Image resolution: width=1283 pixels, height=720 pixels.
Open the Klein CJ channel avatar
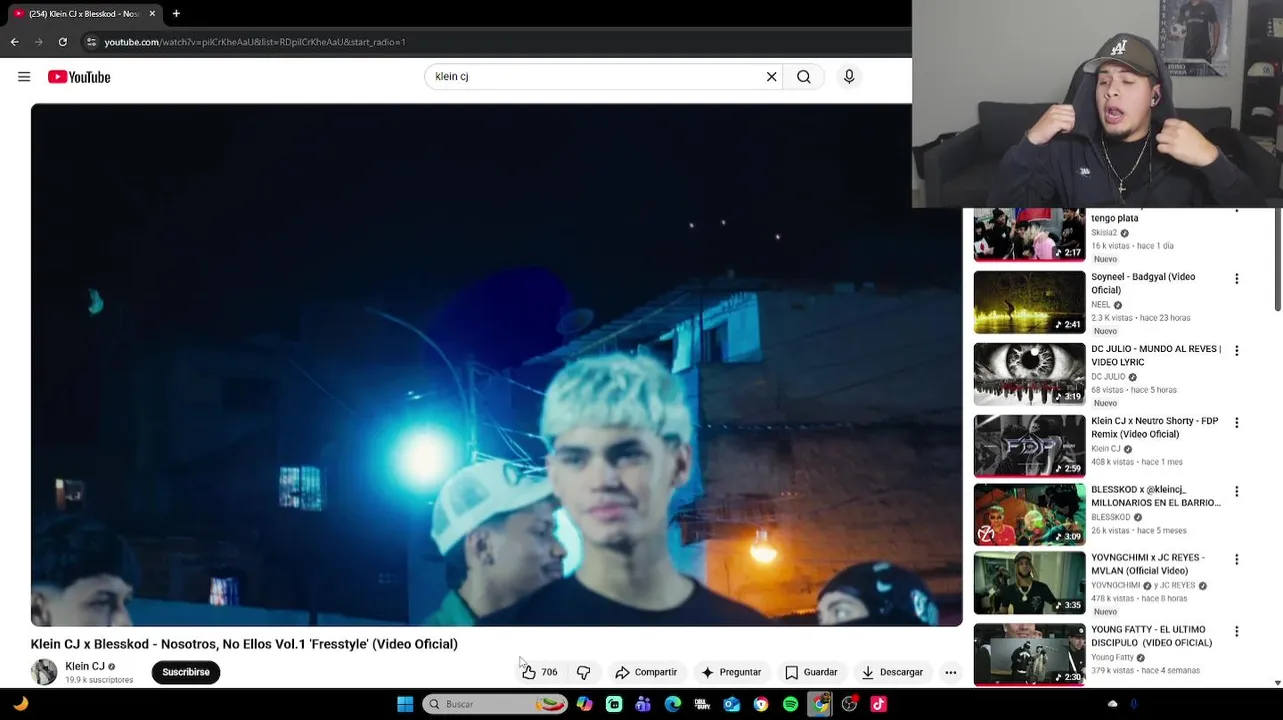pyautogui.click(x=44, y=672)
